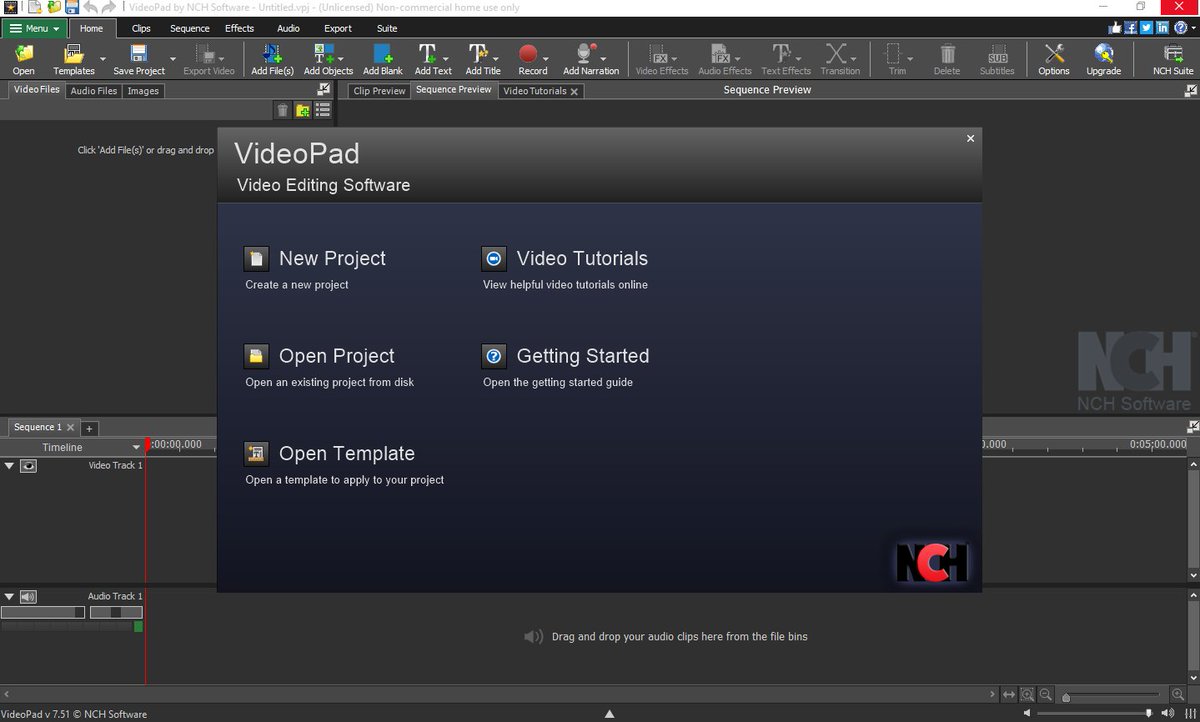Image resolution: width=1200 pixels, height=722 pixels.
Task: Start the red Record button
Action: pos(528,54)
